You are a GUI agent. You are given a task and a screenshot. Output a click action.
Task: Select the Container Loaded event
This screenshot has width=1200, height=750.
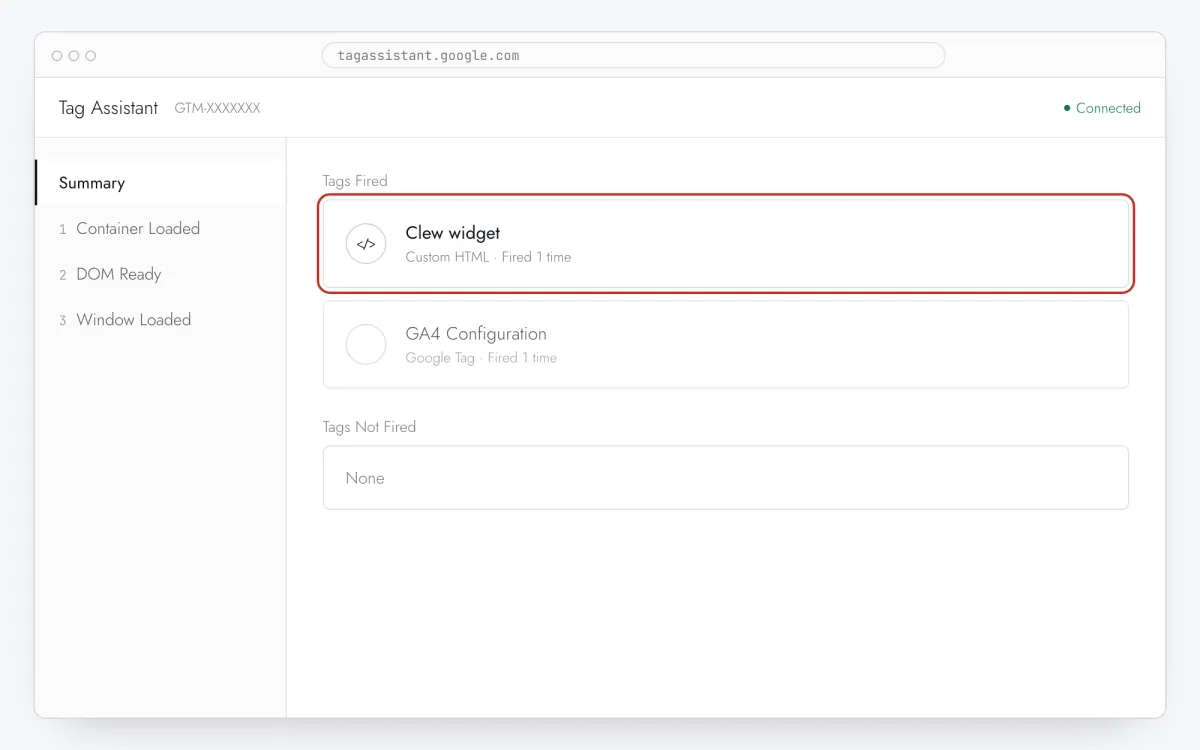161,229
